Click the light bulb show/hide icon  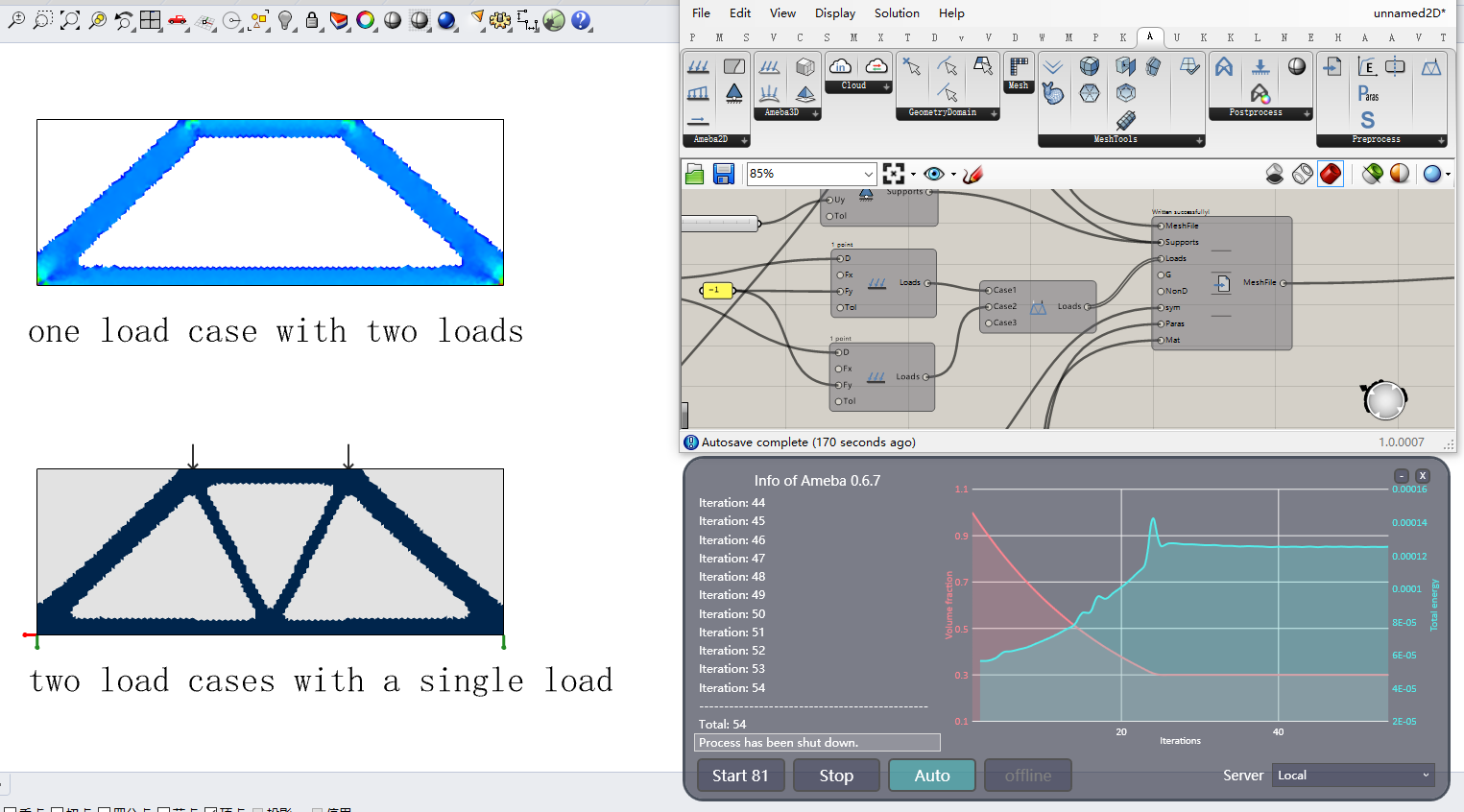tap(285, 19)
